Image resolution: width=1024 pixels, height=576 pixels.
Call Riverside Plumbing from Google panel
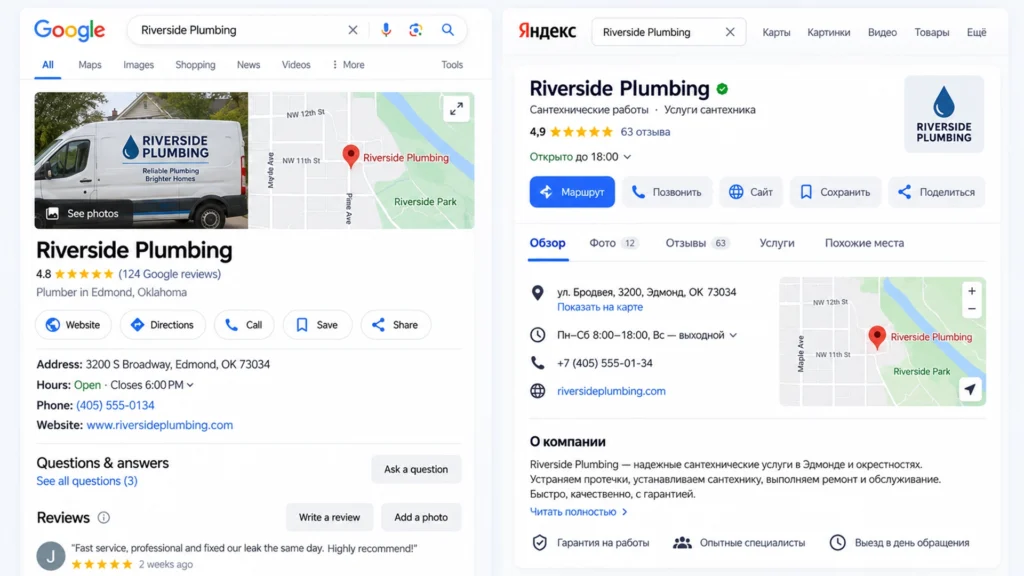244,325
